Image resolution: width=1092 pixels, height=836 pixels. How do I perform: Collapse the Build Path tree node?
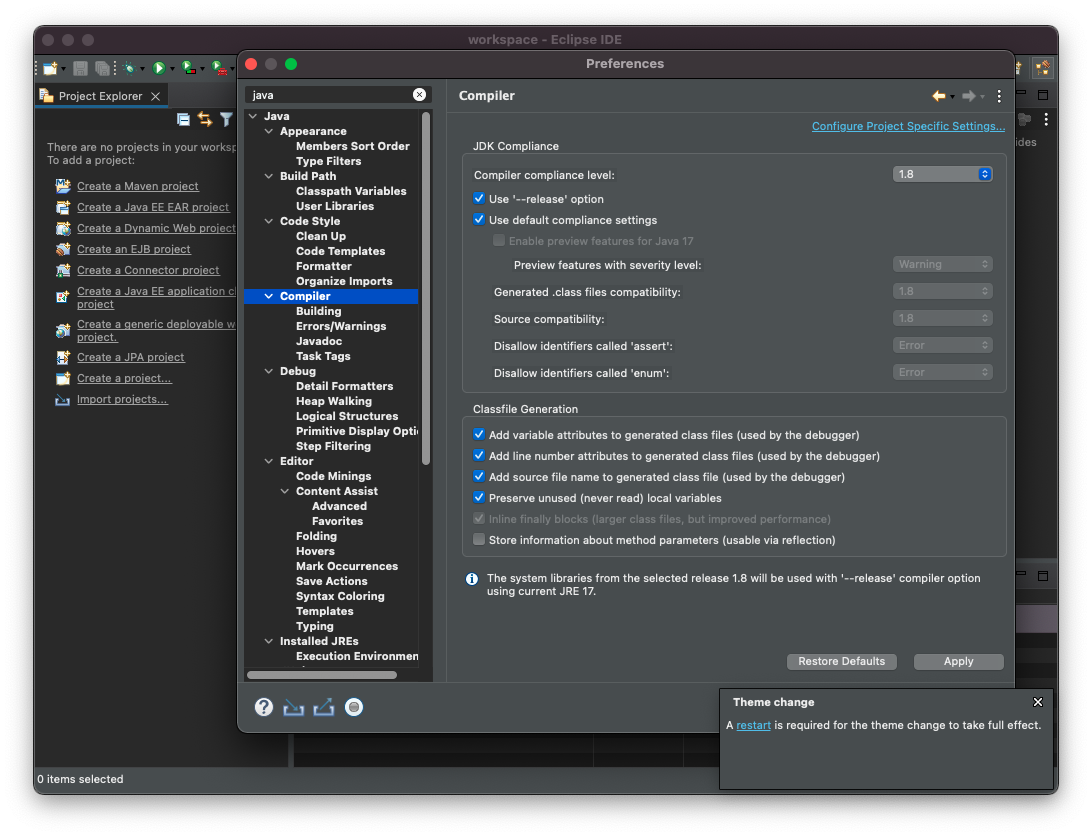269,176
